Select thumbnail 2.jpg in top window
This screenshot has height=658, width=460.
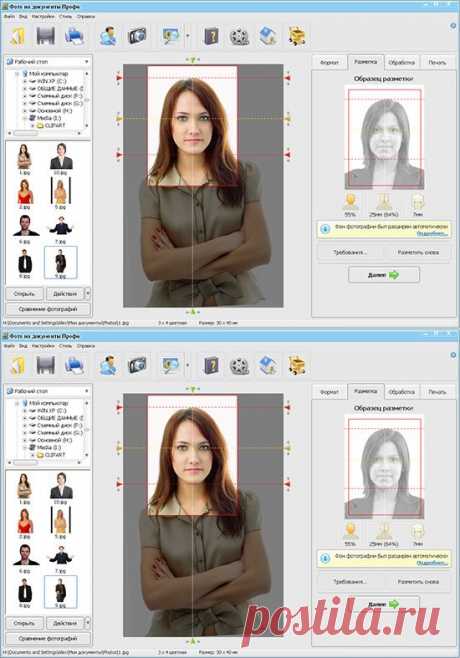tap(24, 194)
